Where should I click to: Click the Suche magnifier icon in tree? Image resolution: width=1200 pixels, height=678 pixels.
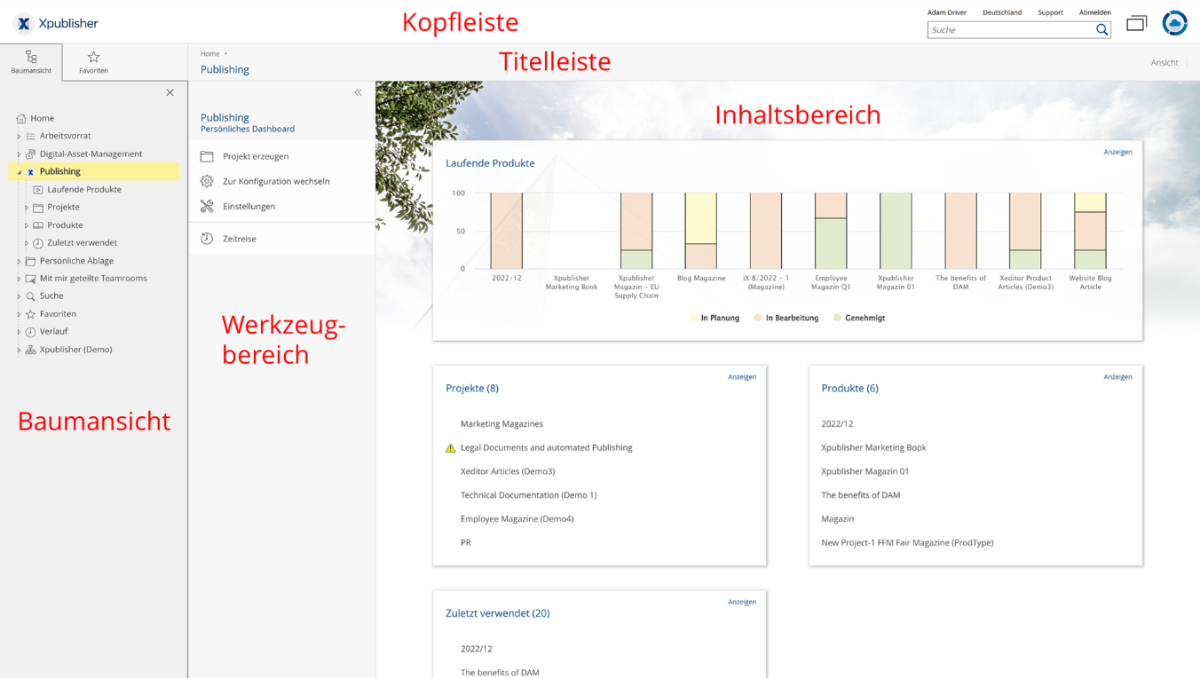point(31,296)
